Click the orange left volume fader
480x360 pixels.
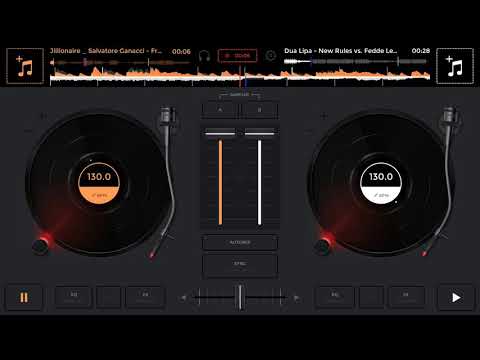point(220,182)
